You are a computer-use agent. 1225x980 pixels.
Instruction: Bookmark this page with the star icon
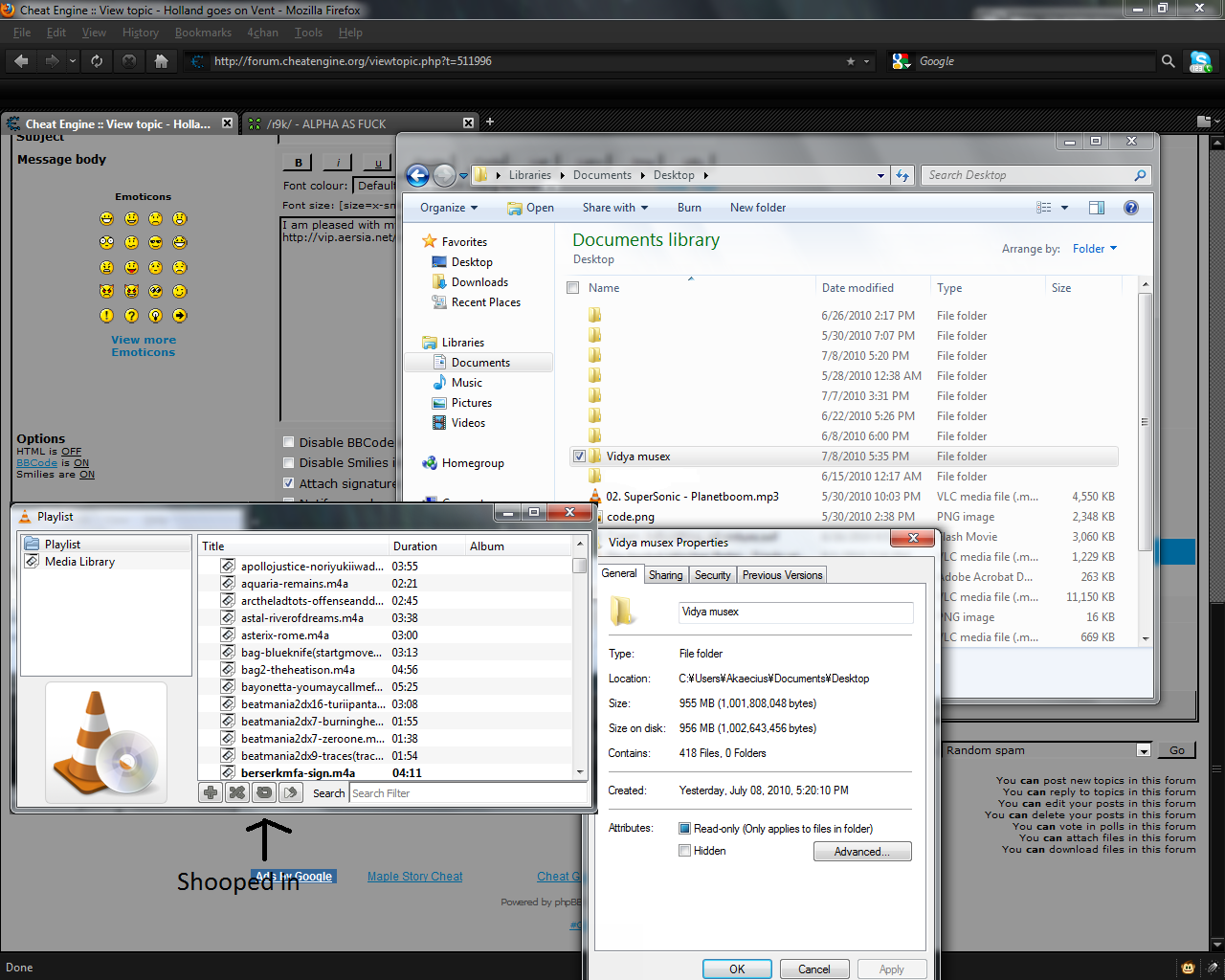point(851,61)
